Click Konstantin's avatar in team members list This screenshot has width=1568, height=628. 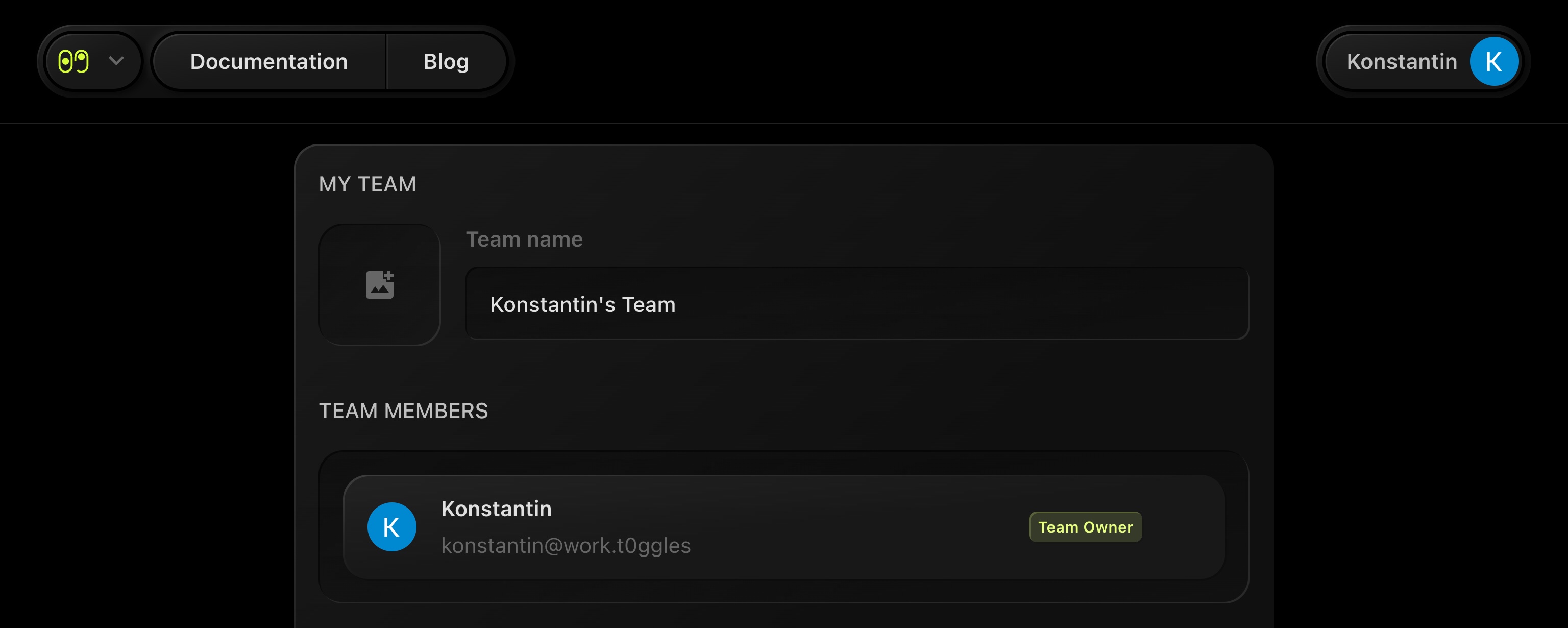392,527
